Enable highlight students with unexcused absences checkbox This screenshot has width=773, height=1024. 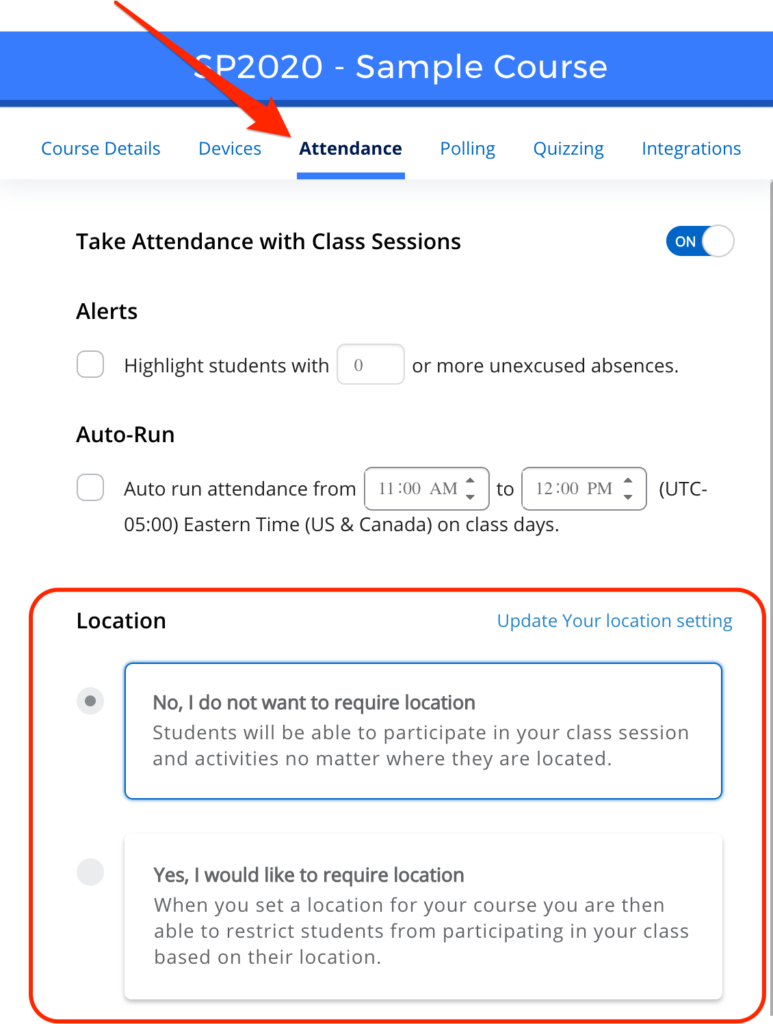(x=91, y=366)
